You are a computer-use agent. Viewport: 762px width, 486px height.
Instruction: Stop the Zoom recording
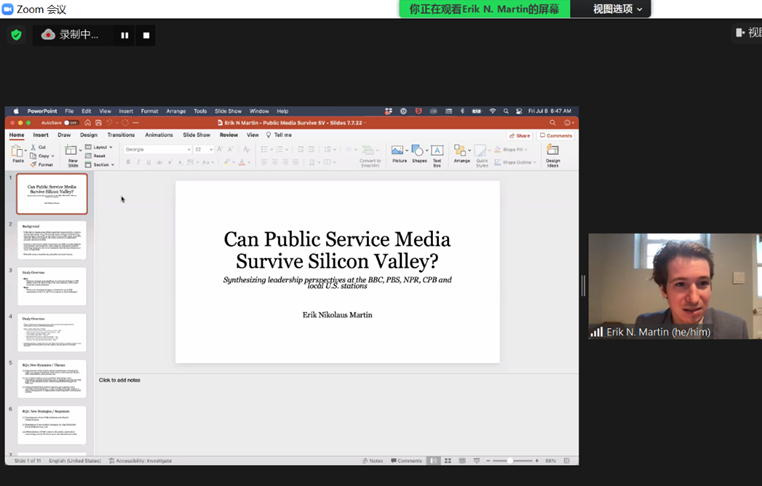146,35
